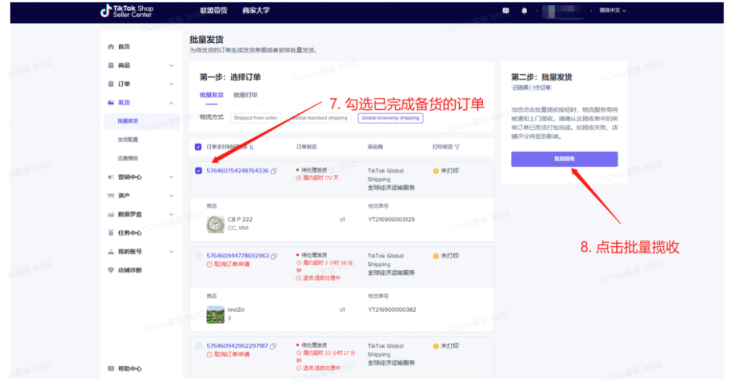Open order link 576460754248764336
This screenshot has width=750, height=391.
237,171
